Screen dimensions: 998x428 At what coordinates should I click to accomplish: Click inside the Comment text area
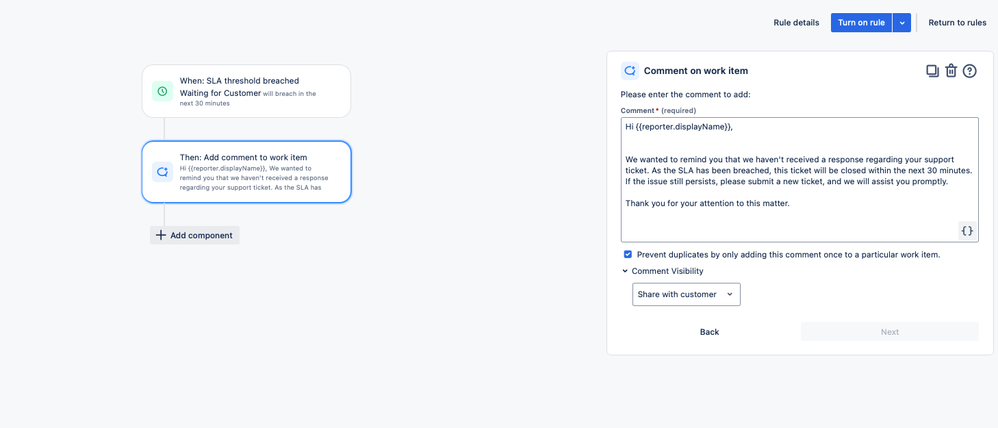[799, 180]
